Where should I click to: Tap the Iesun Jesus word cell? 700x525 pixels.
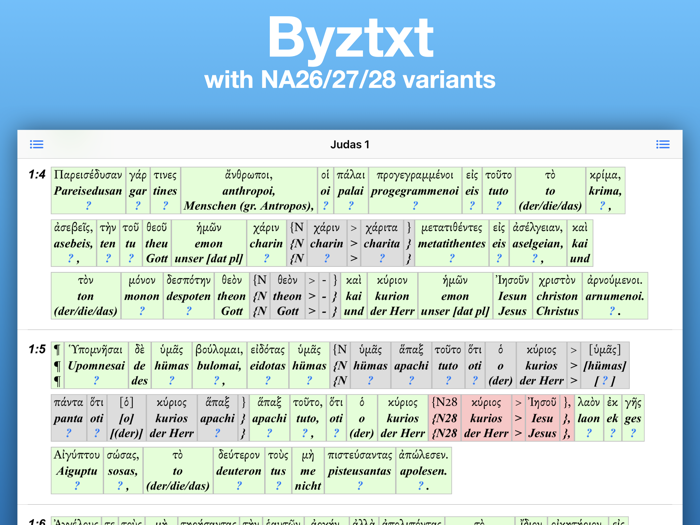[x=512, y=296]
